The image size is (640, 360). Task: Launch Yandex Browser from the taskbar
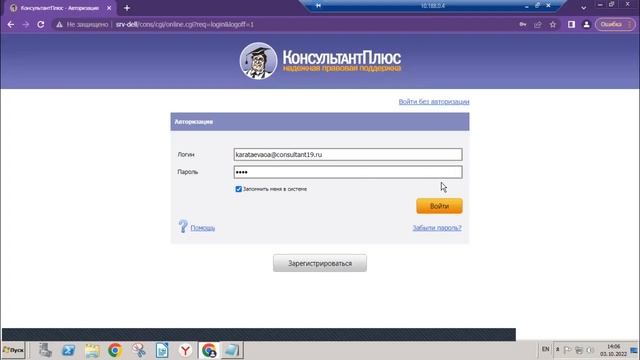tap(185, 350)
